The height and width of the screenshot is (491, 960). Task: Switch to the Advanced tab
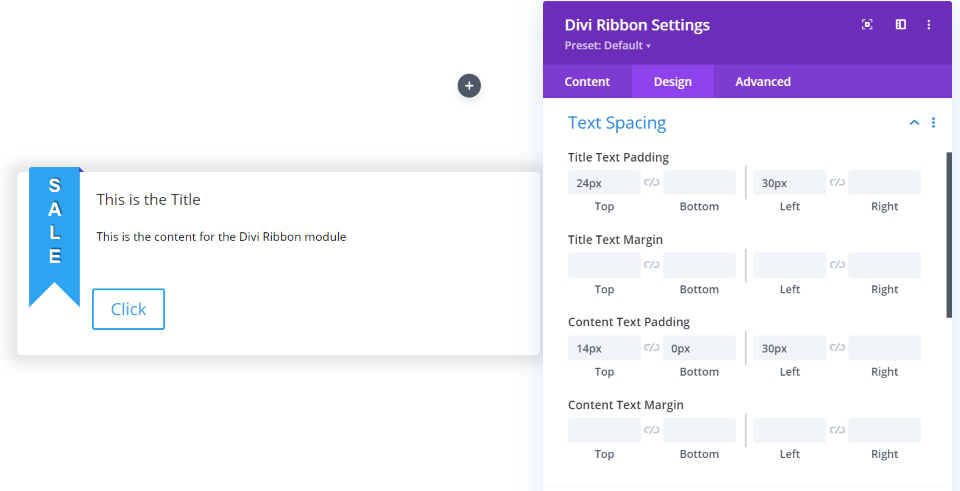(763, 82)
